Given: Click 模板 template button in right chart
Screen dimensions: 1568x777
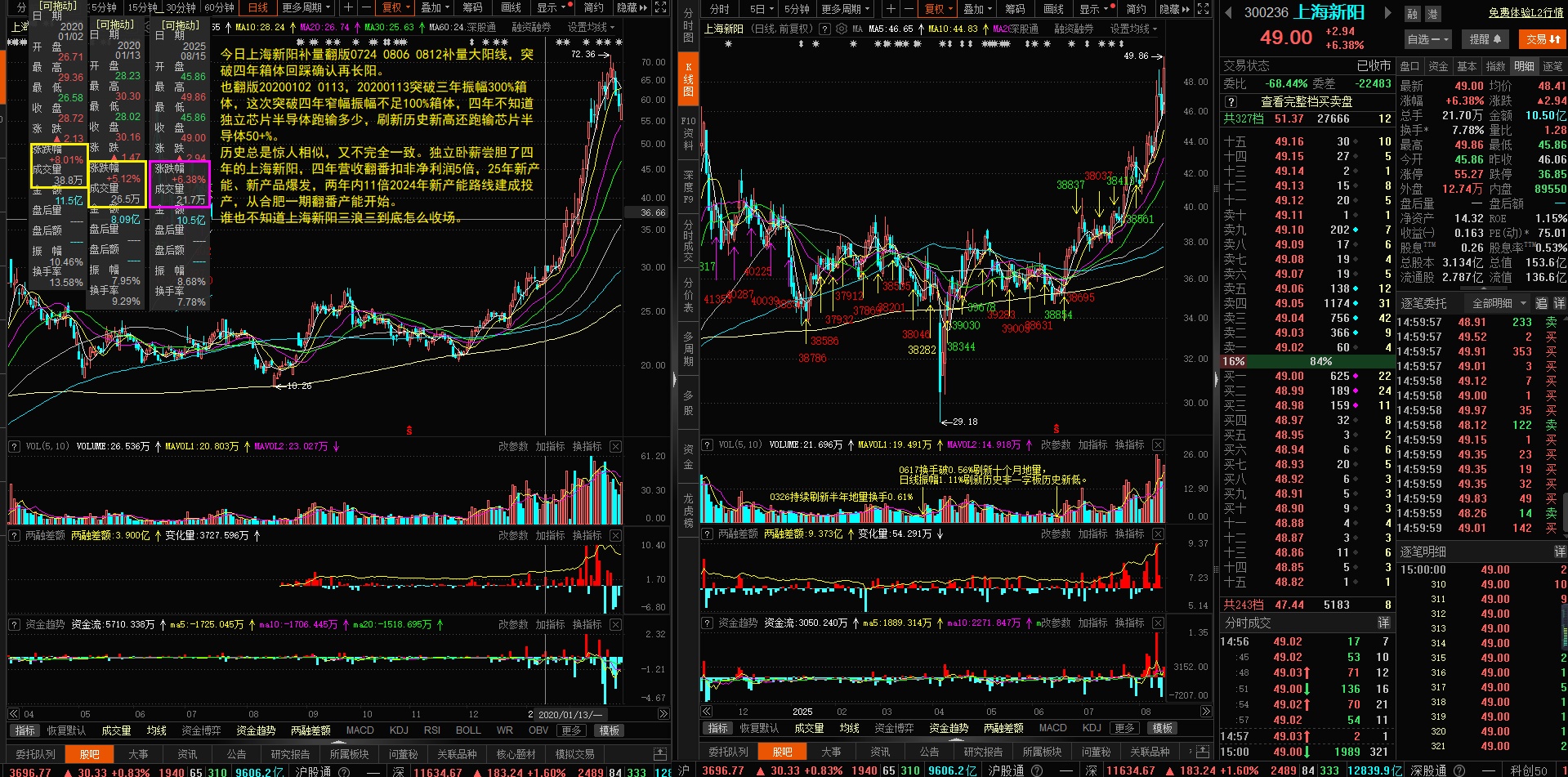Looking at the screenshot, I should coord(1163,728).
